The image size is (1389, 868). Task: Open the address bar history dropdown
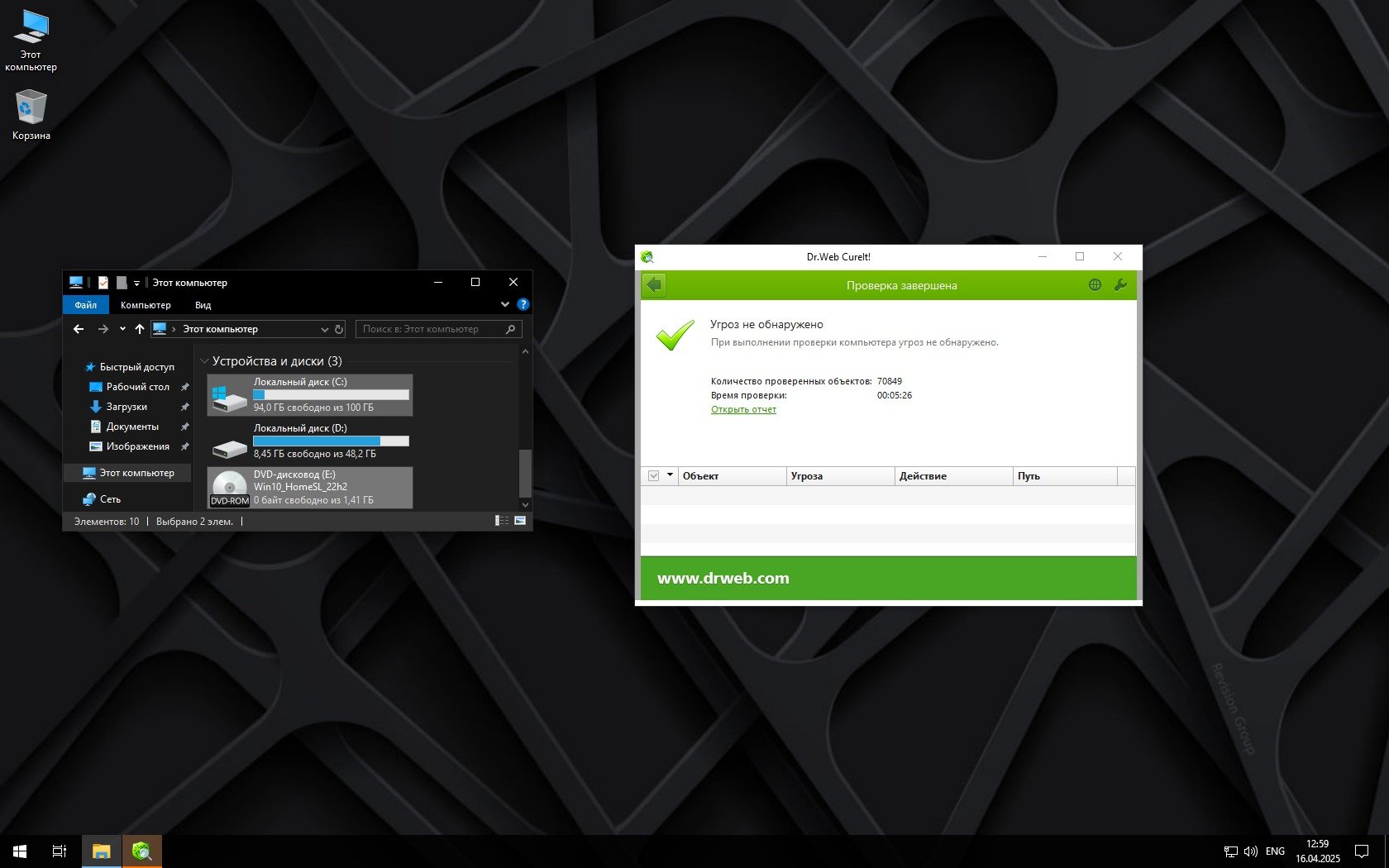(x=325, y=329)
